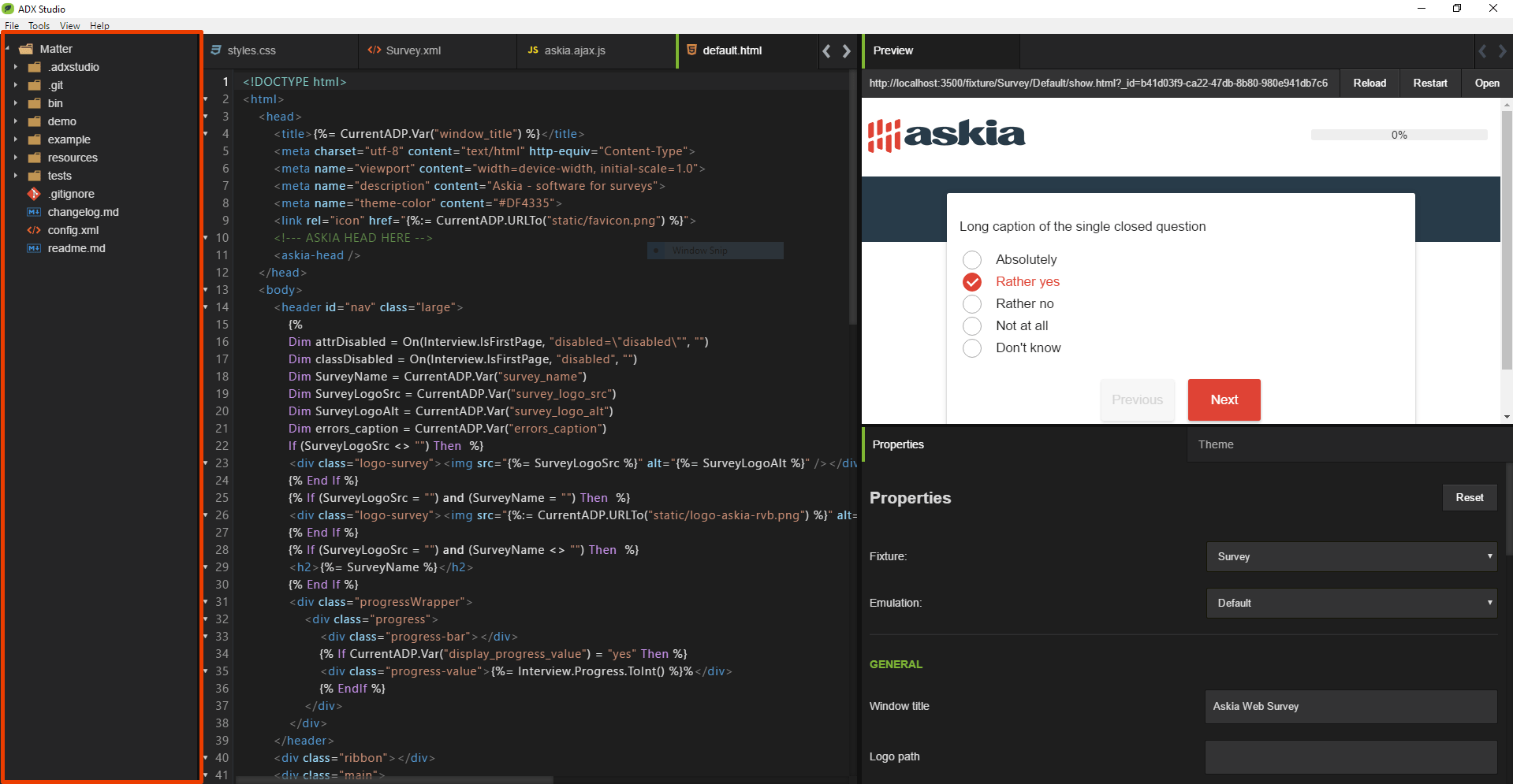
Task: Click the markdown icon beside changelog.md
Action: point(33,212)
